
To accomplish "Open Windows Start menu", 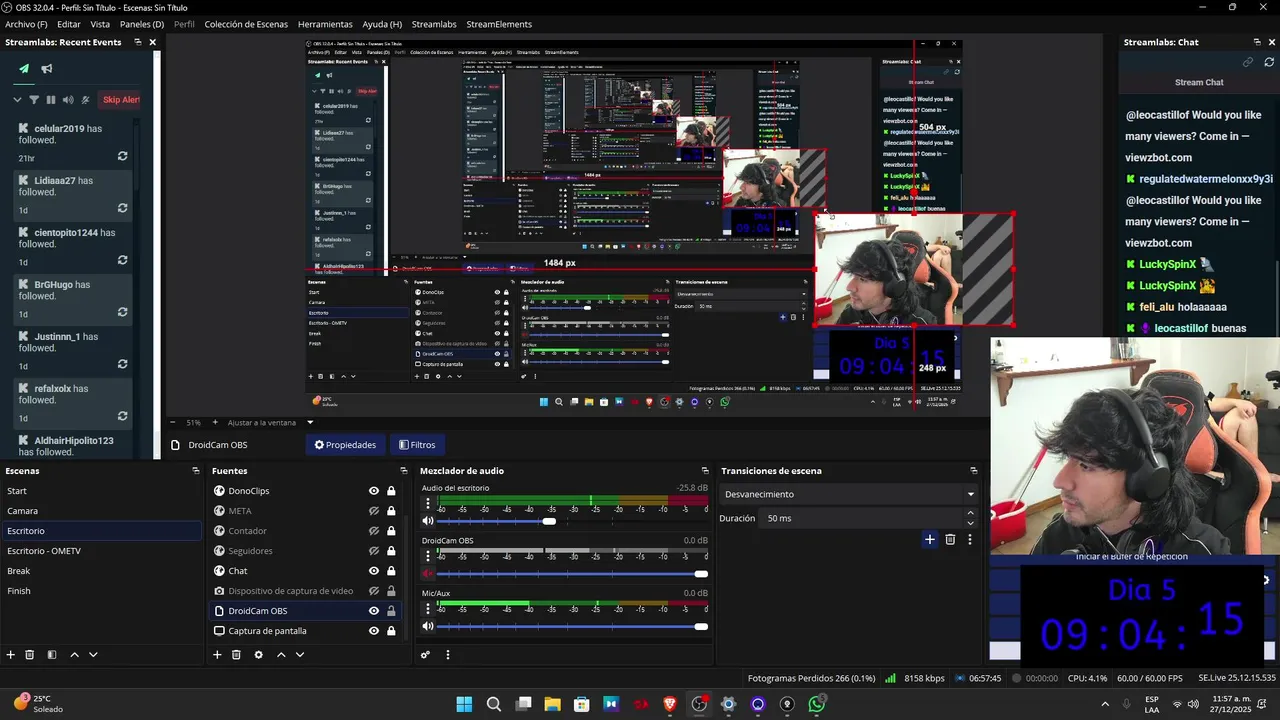I will [464, 704].
